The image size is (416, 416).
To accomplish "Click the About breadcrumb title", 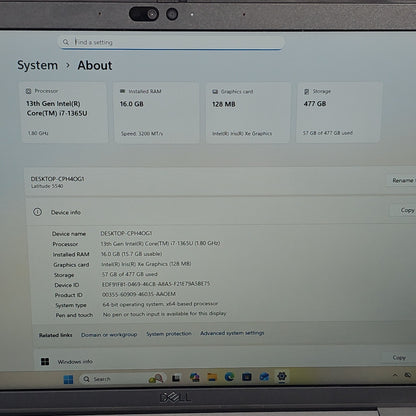I will coord(95,65).
